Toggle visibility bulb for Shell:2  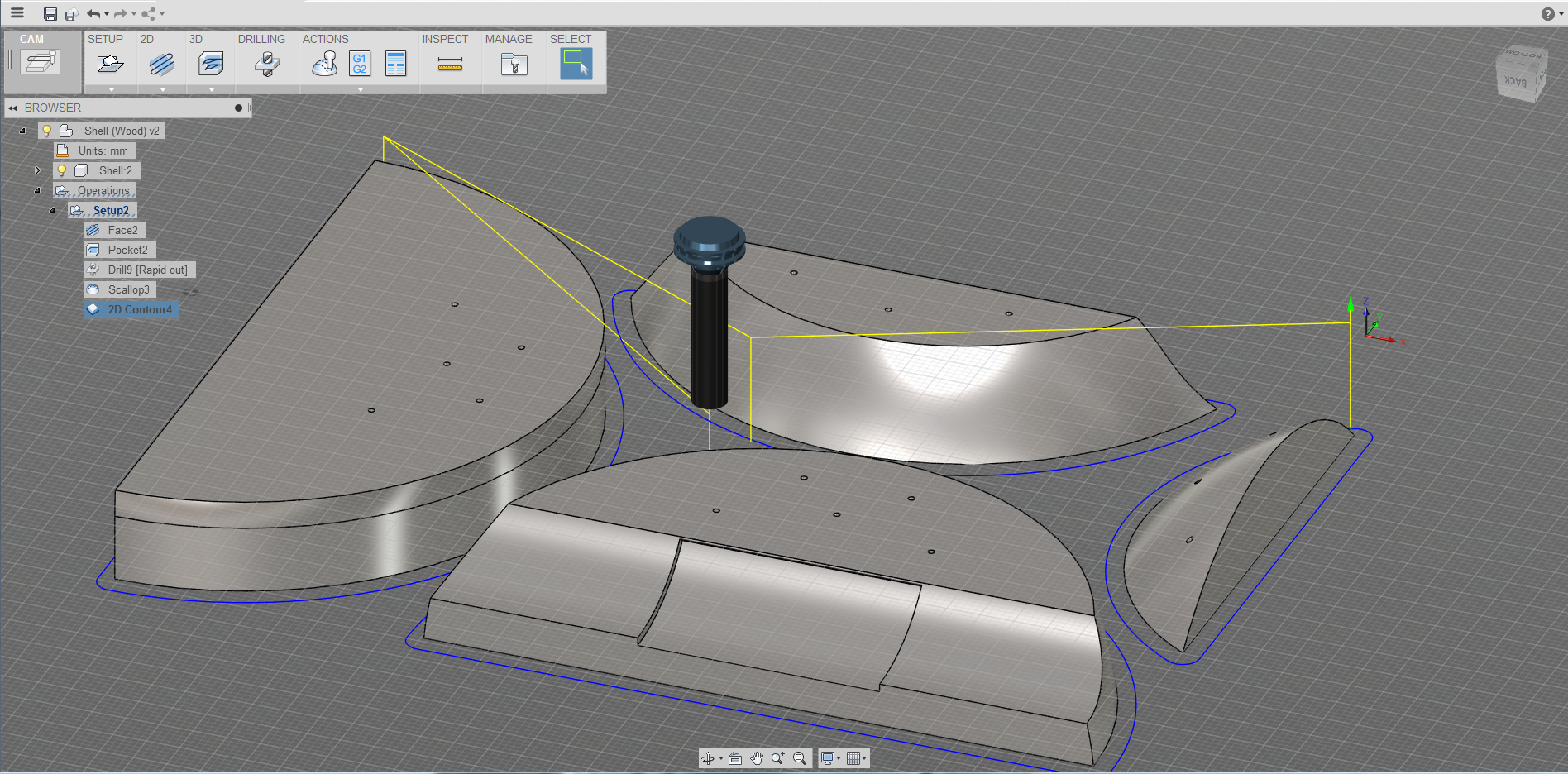61,170
